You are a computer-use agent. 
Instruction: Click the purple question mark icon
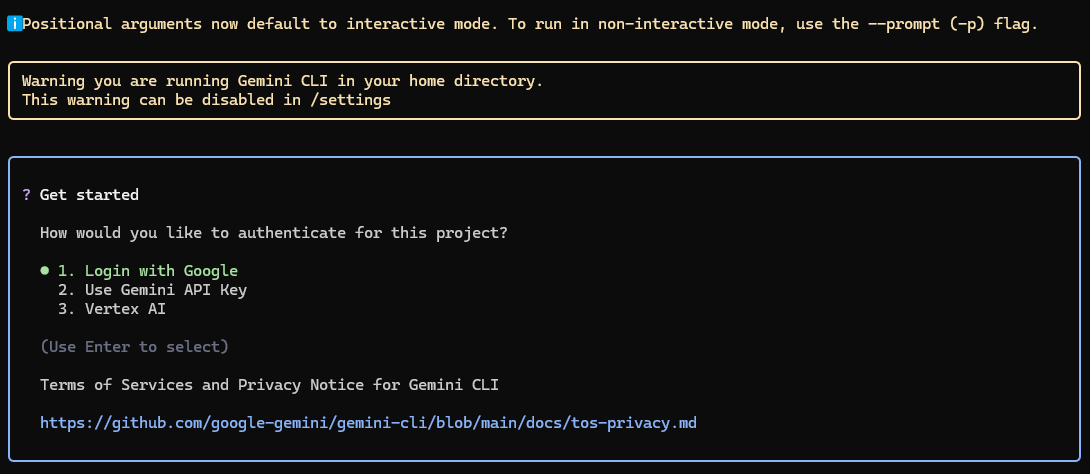(x=26, y=195)
